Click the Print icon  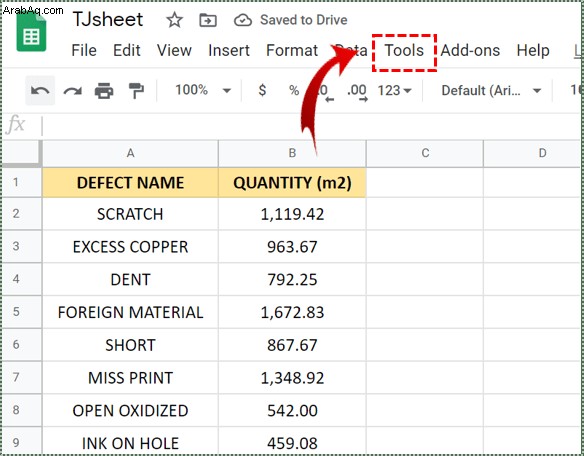coord(104,91)
